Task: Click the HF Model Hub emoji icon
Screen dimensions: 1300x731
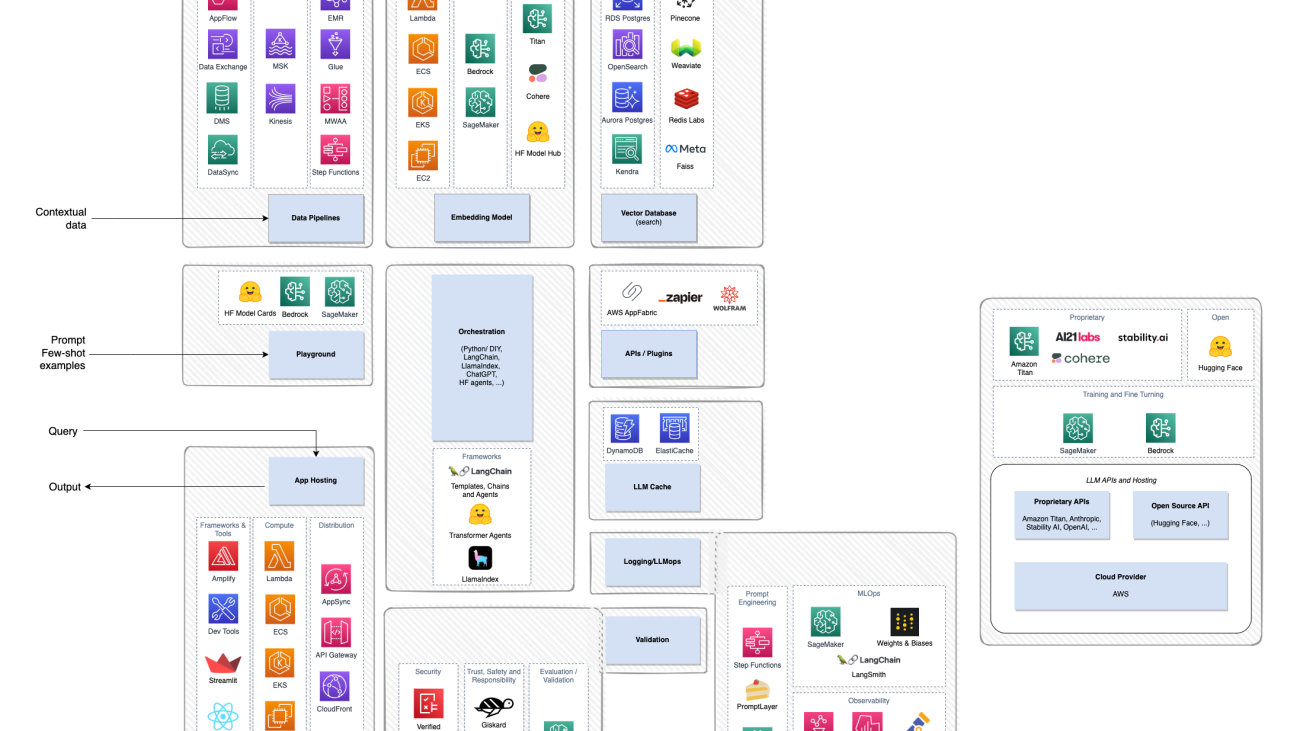Action: pyautogui.click(x=538, y=132)
